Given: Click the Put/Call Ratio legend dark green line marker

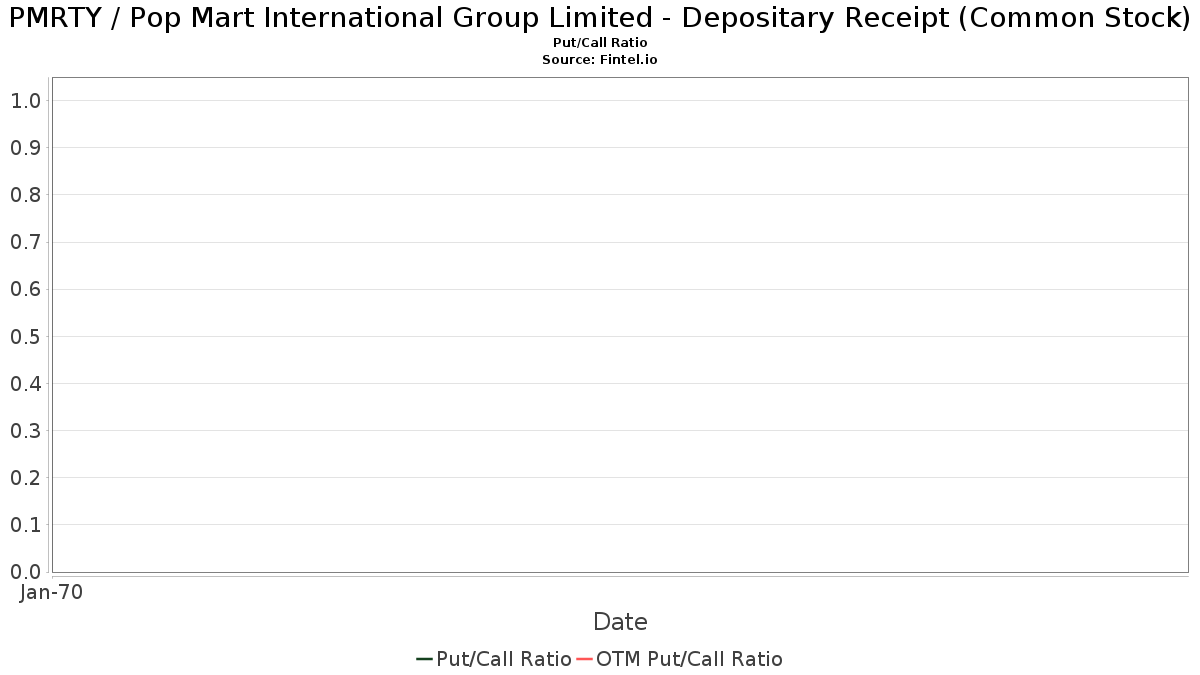Looking at the screenshot, I should tap(424, 659).
